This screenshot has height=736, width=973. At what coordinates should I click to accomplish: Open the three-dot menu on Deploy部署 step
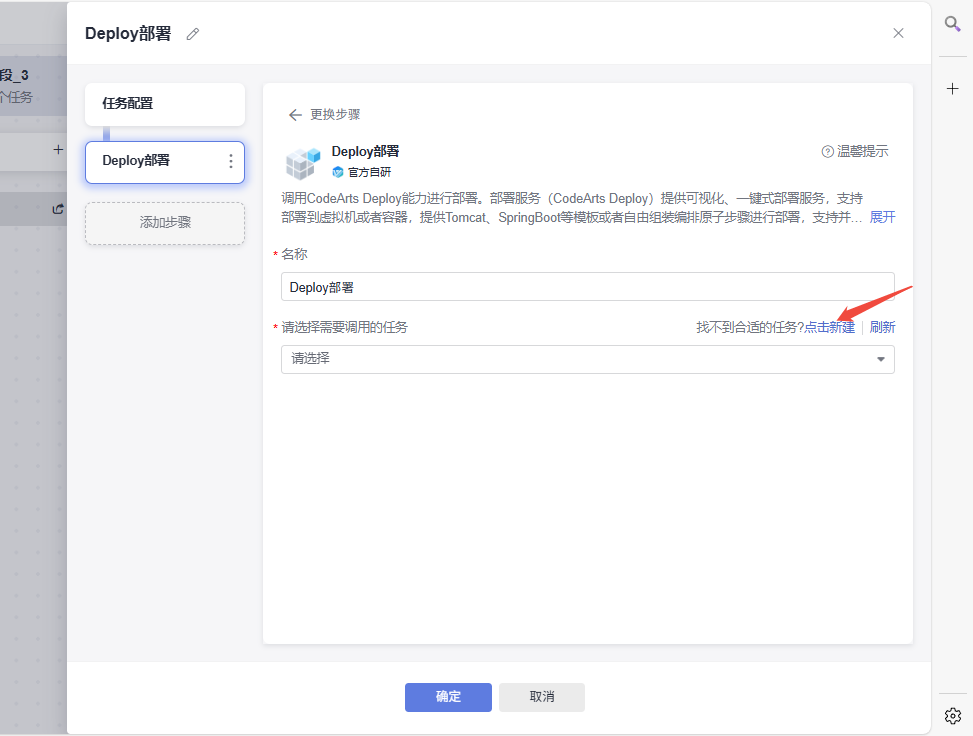pos(231,161)
